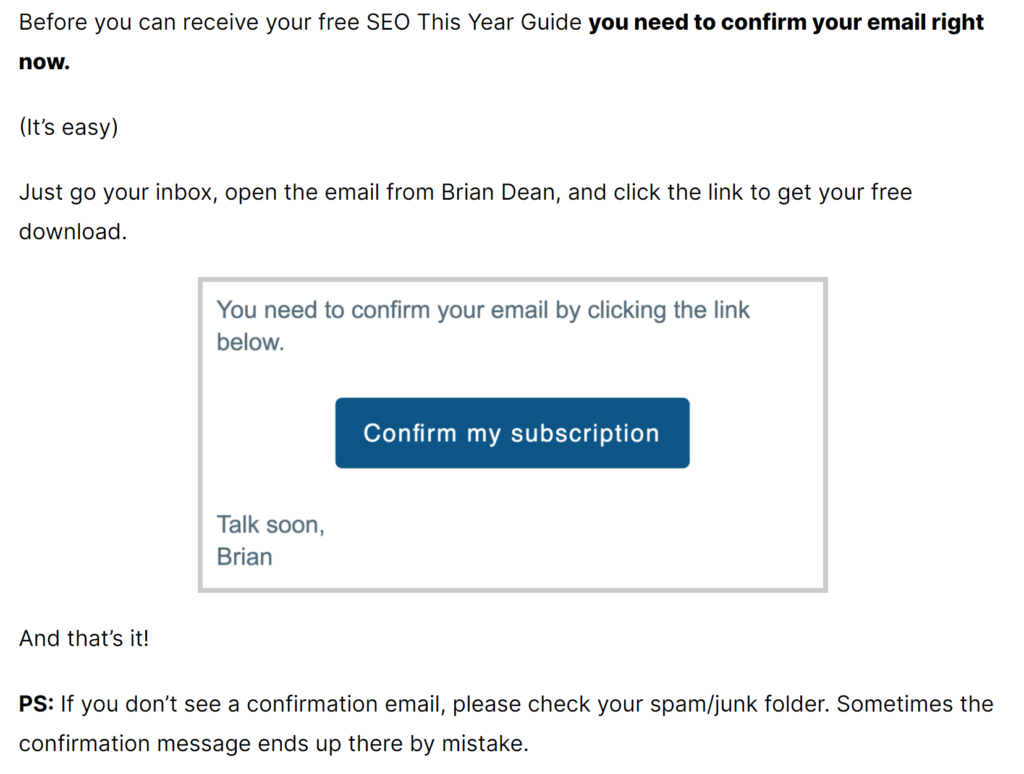
Task: Click the name 'Brian Dean' in the paragraph
Action: point(498,192)
